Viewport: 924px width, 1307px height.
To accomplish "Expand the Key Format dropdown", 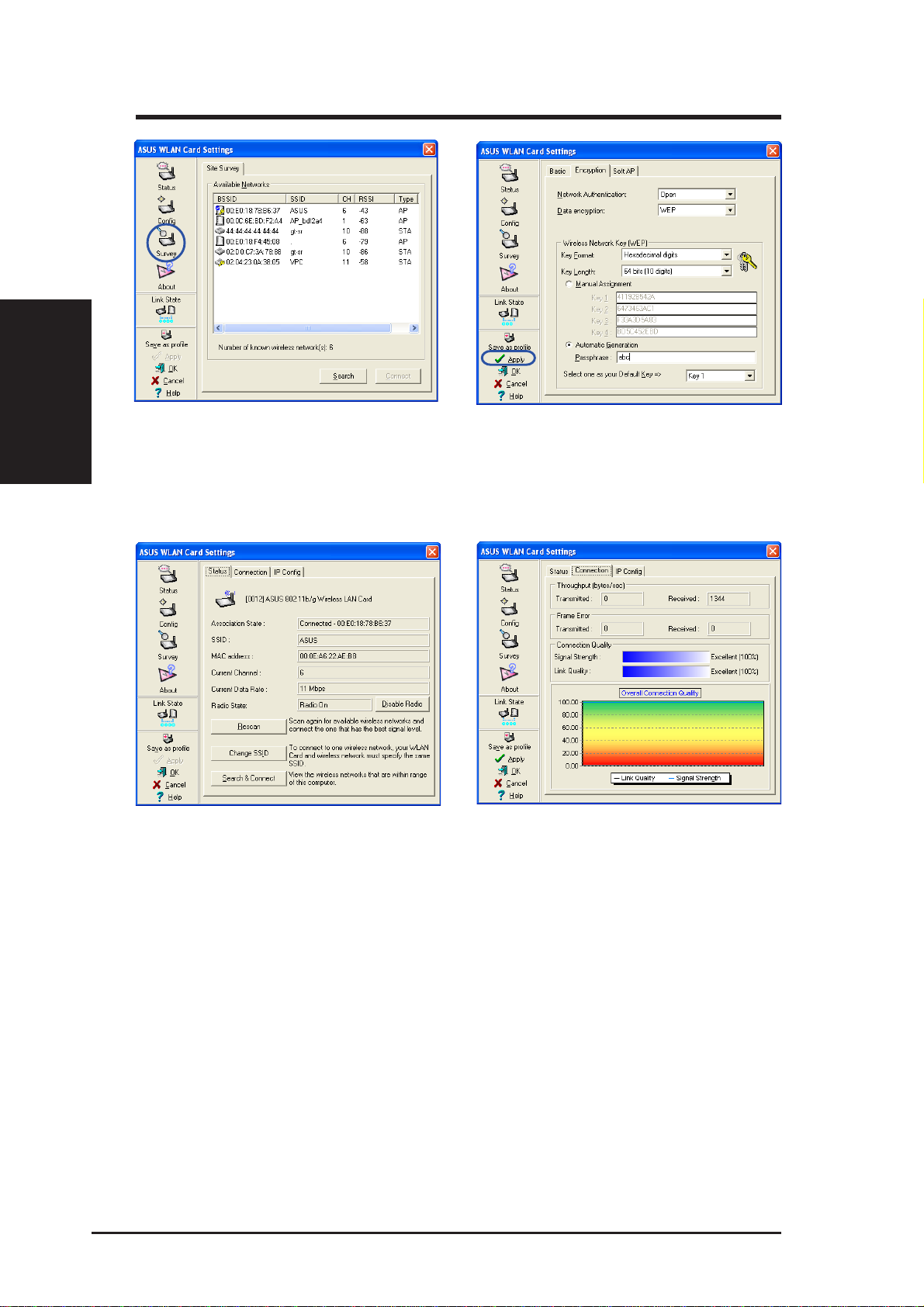I will coord(726,254).
